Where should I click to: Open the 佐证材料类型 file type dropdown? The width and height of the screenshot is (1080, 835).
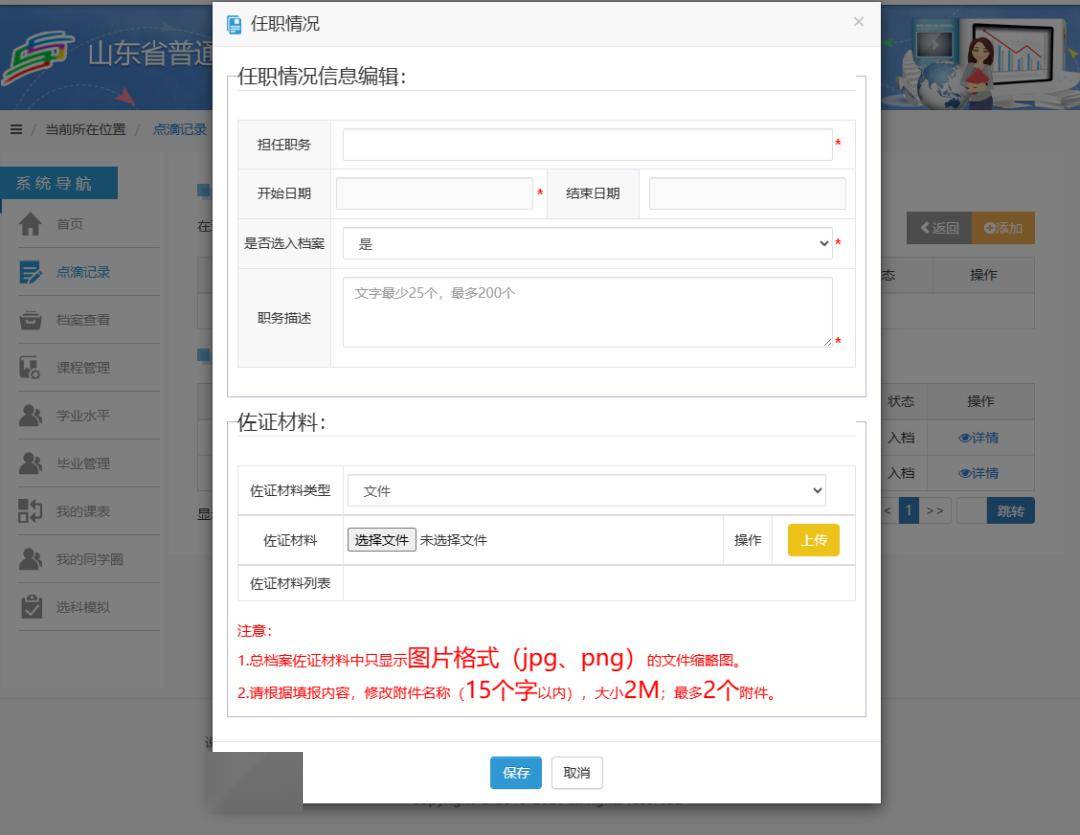[586, 490]
